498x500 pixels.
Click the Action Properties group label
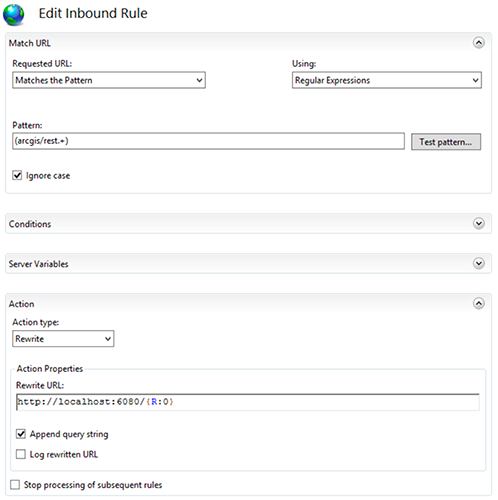click(x=50, y=369)
